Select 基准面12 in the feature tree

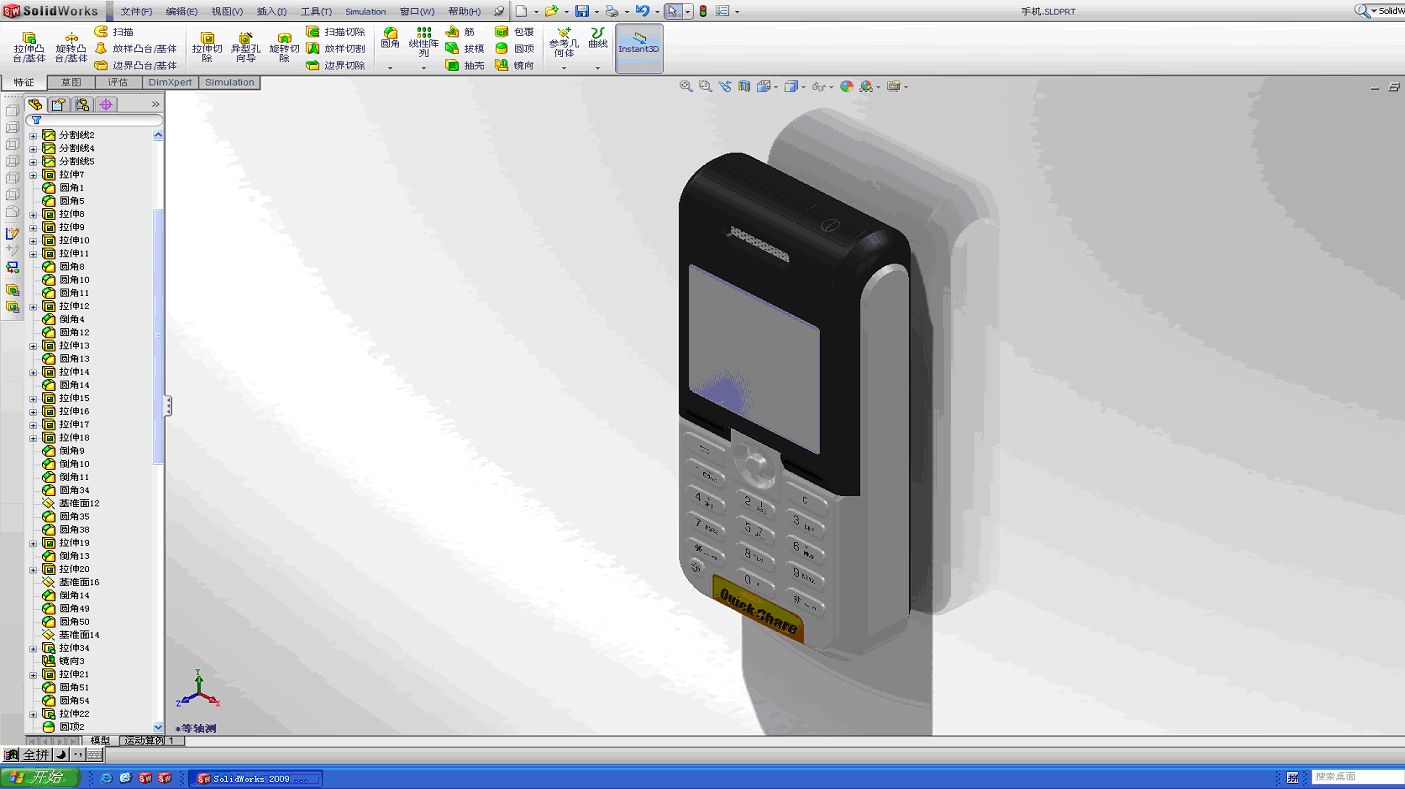71,504
